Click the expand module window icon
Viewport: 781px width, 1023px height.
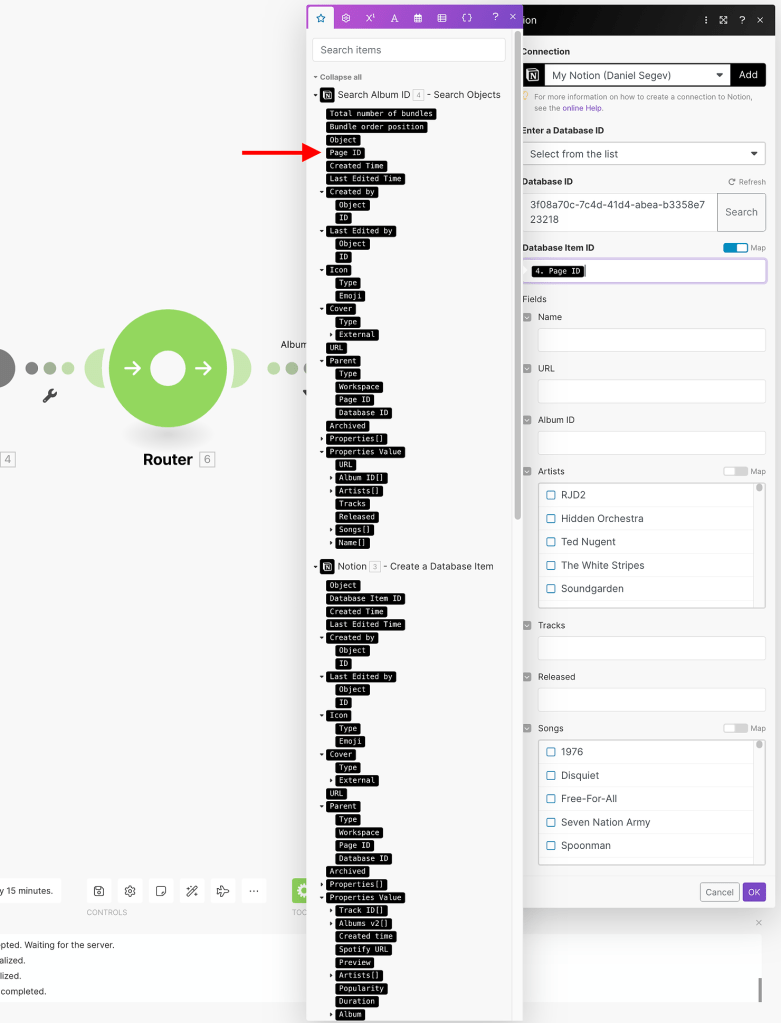[724, 20]
